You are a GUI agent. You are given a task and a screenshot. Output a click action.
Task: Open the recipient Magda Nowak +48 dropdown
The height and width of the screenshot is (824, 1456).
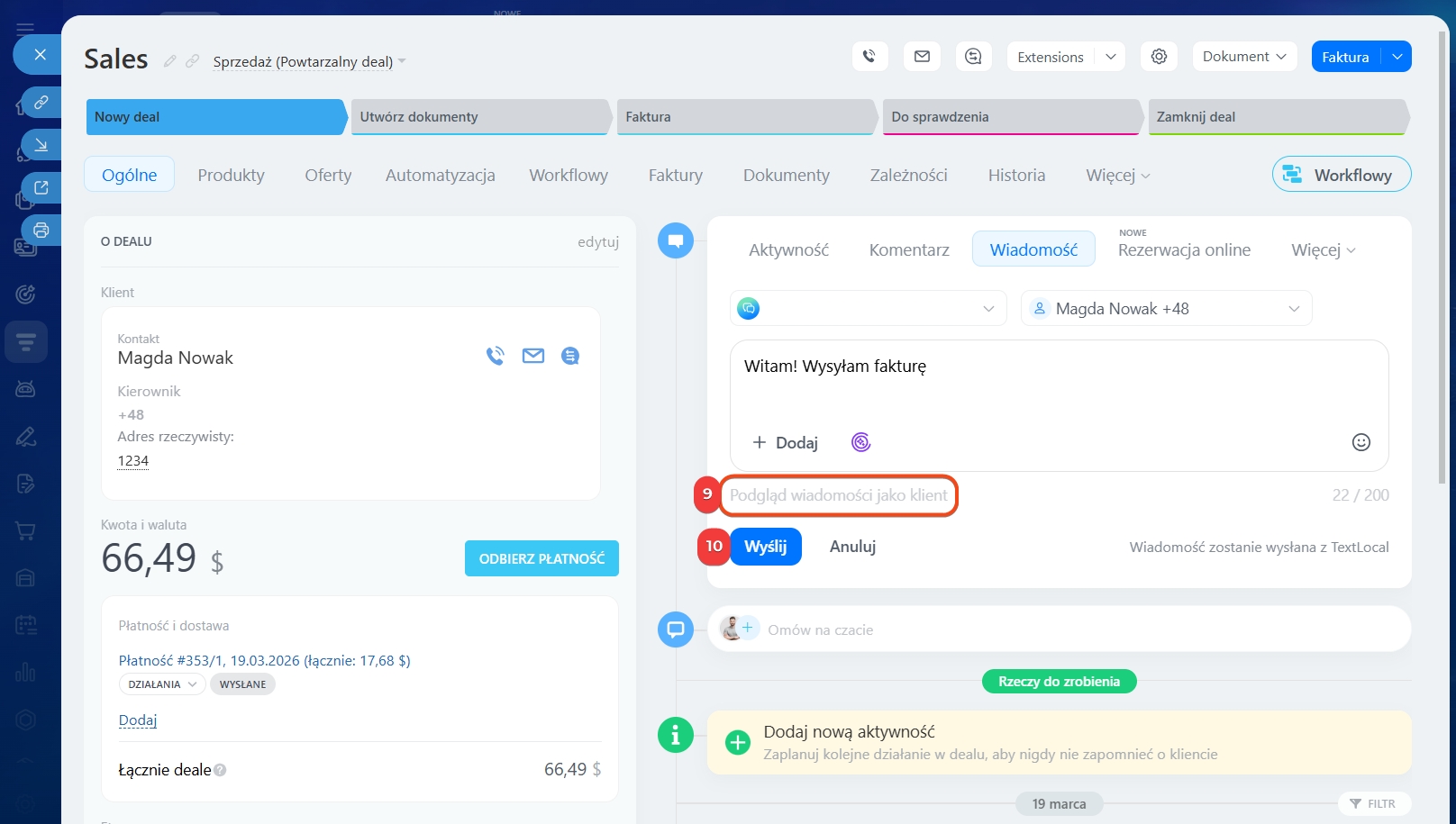(1166, 309)
